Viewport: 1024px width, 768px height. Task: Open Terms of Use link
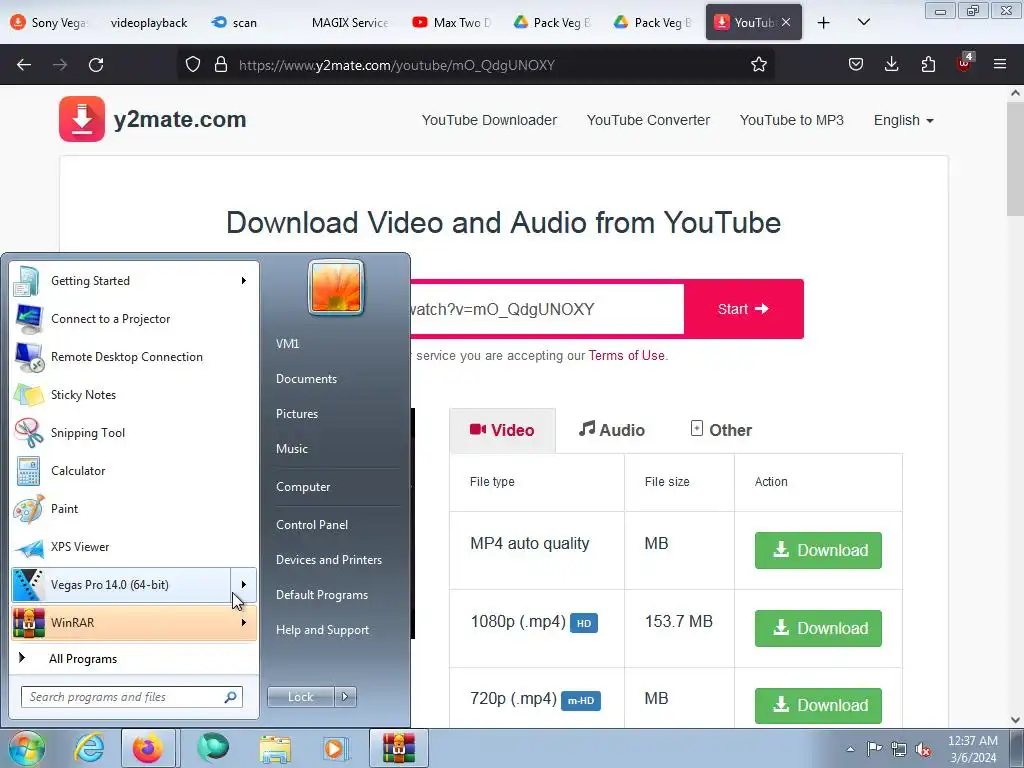tap(626, 355)
